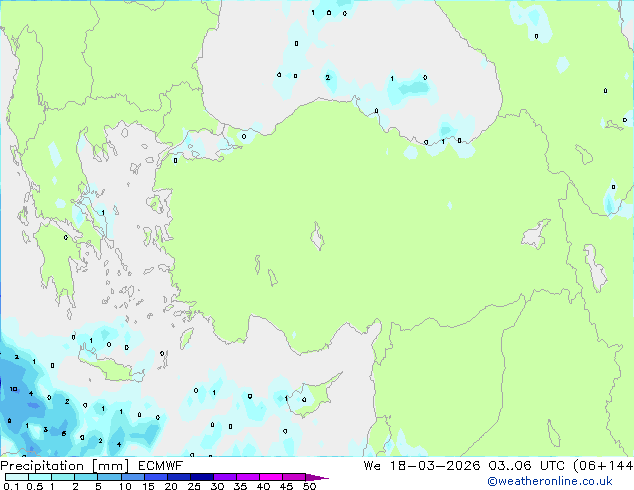Click the '10' precipitation value on map

pyautogui.click(x=13, y=389)
